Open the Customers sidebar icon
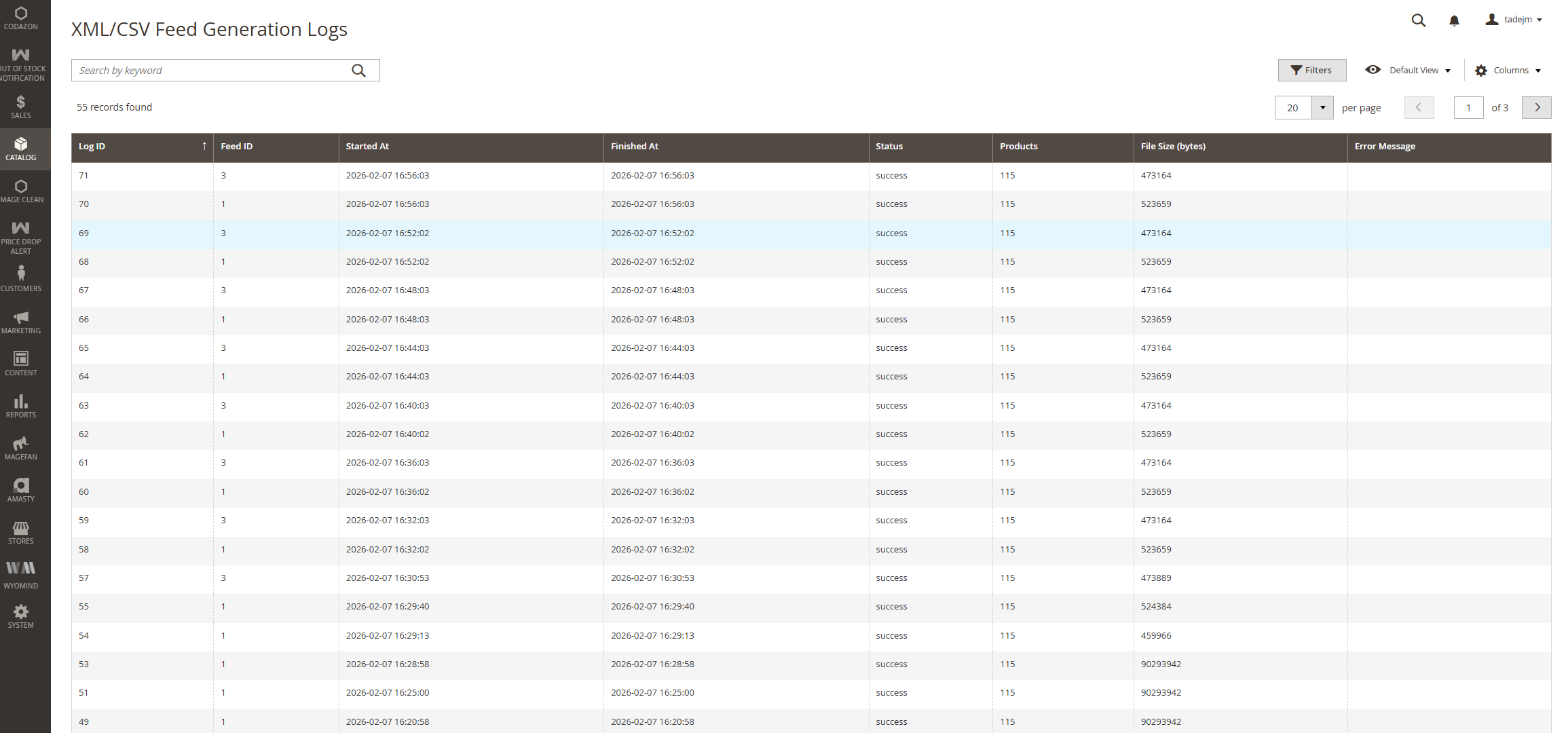1568x733 pixels. (x=21, y=279)
